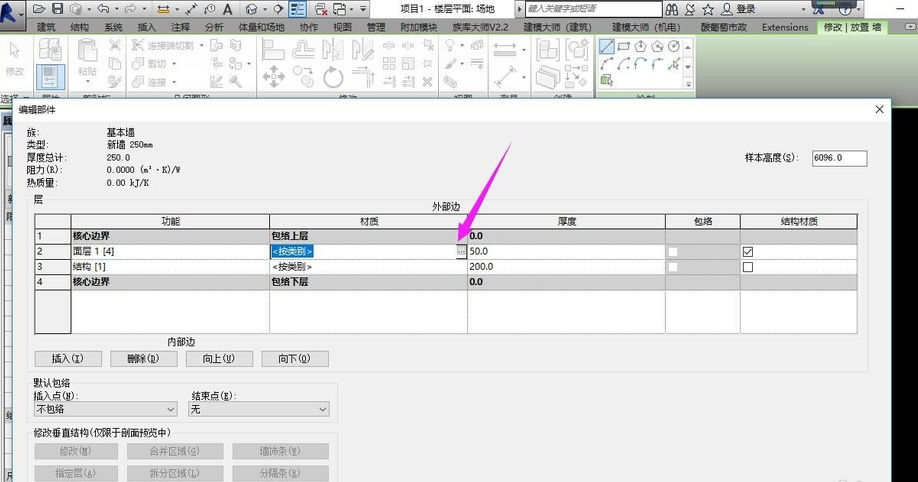The width and height of the screenshot is (918, 482).
Task: Open the 建筑 ribbon tab
Action: click(46, 27)
